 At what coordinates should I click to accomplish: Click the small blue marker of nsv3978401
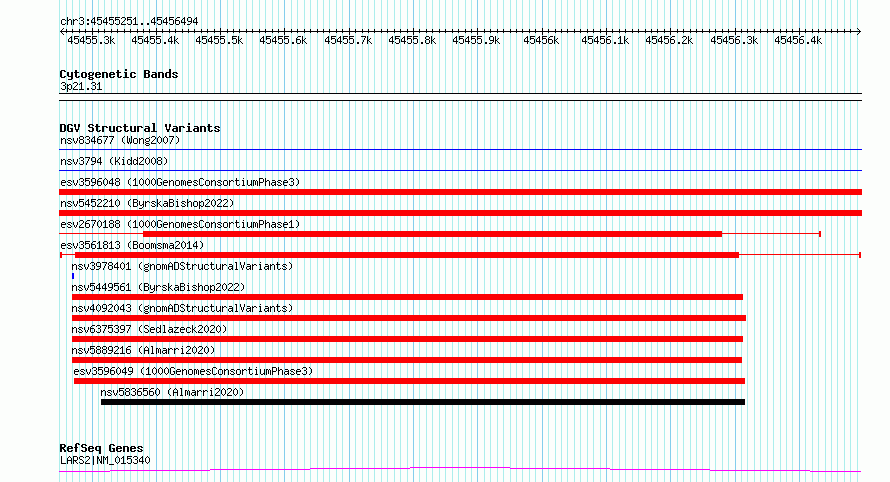73,276
